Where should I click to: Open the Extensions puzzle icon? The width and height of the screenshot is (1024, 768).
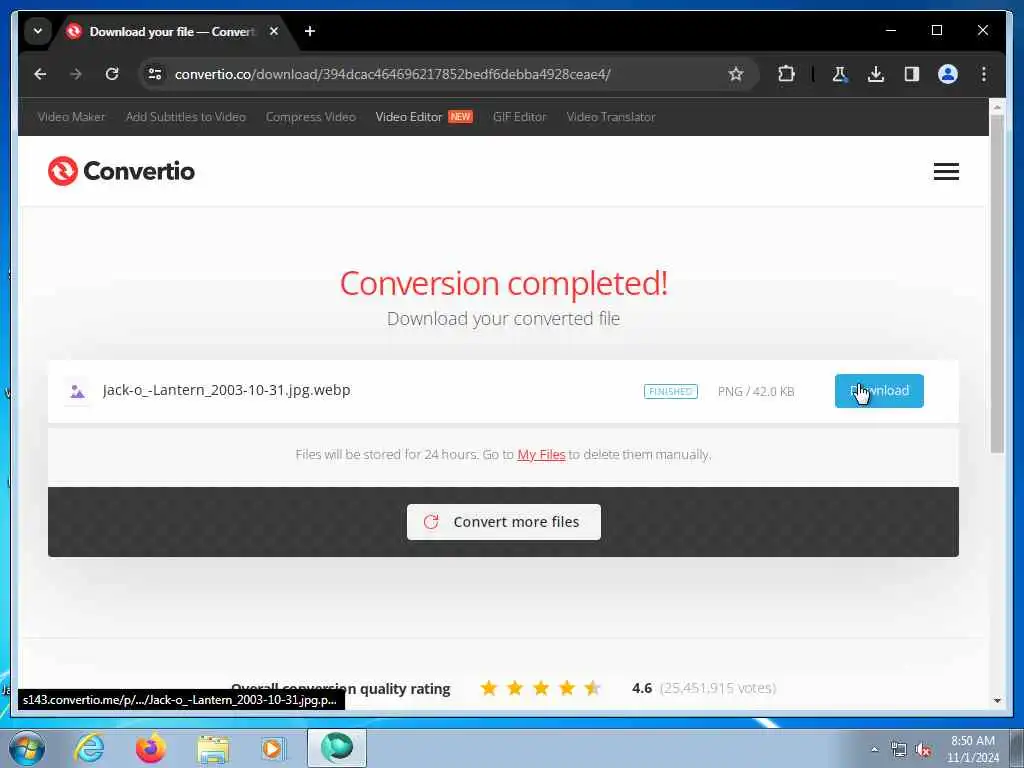786,74
